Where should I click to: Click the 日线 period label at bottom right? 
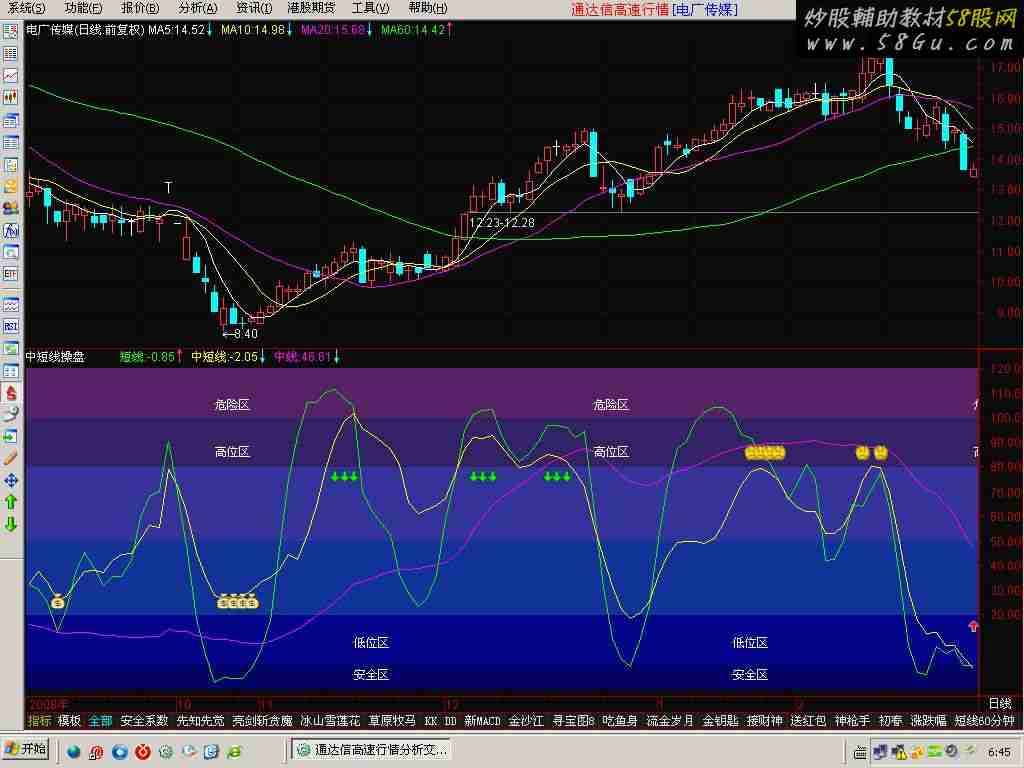click(x=1000, y=703)
